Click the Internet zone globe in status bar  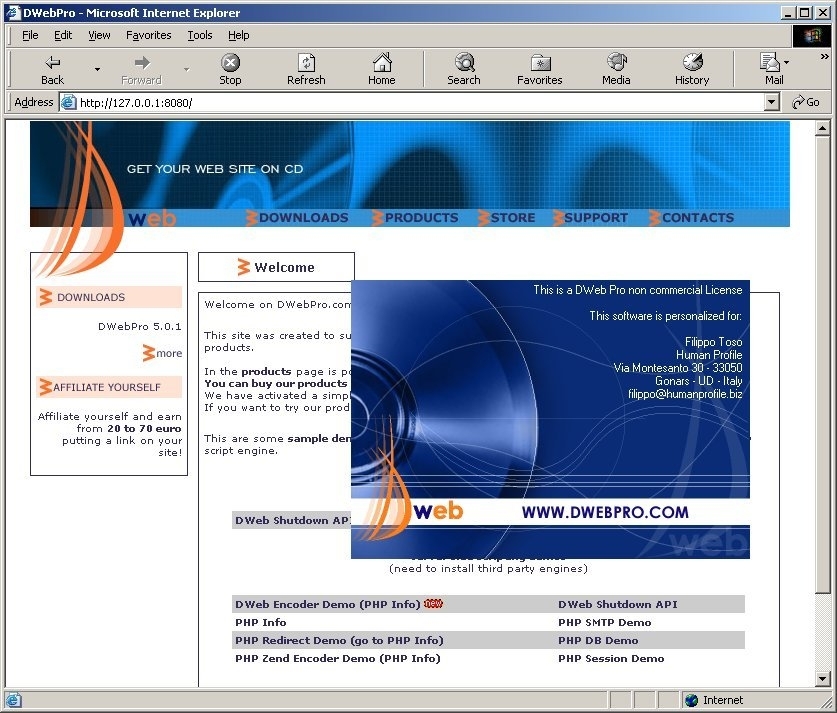(x=691, y=700)
